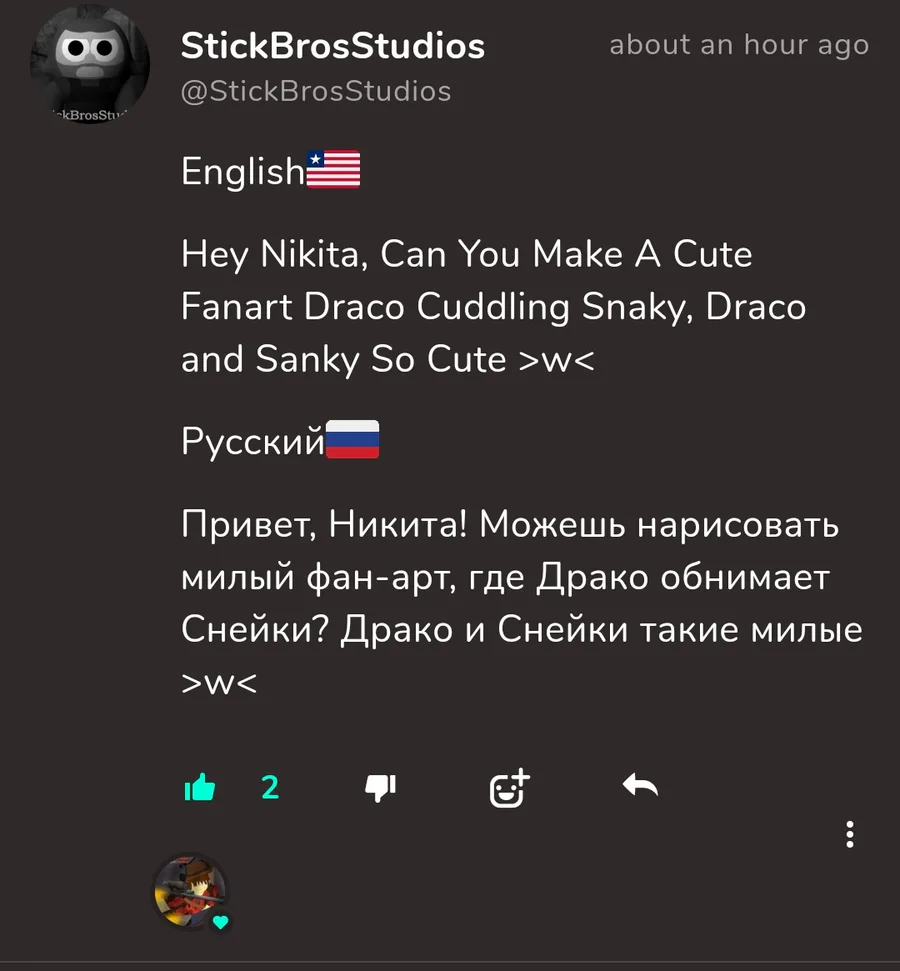900x971 pixels.
Task: Click the Russian flag emoji beside Русский
Action: (352, 439)
